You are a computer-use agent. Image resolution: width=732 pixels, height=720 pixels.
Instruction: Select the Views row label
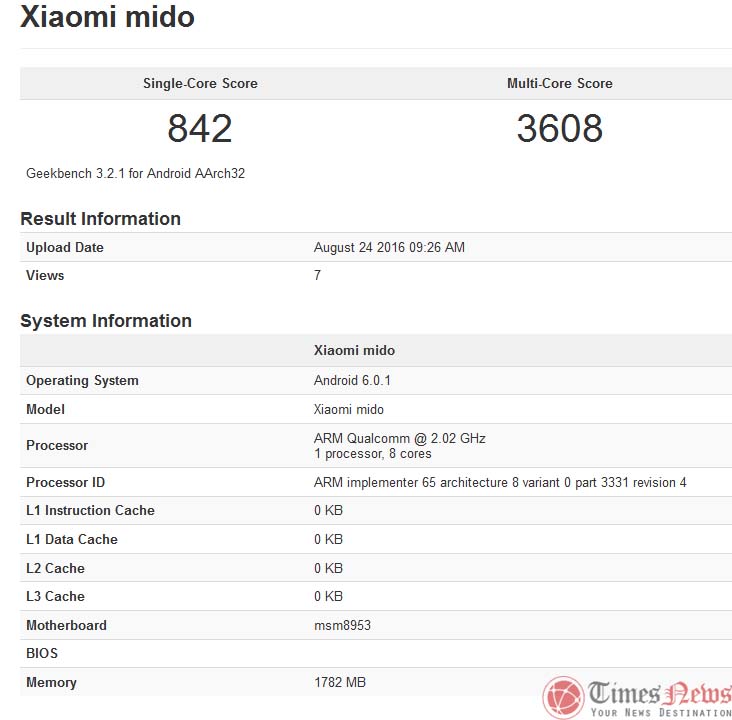45,275
